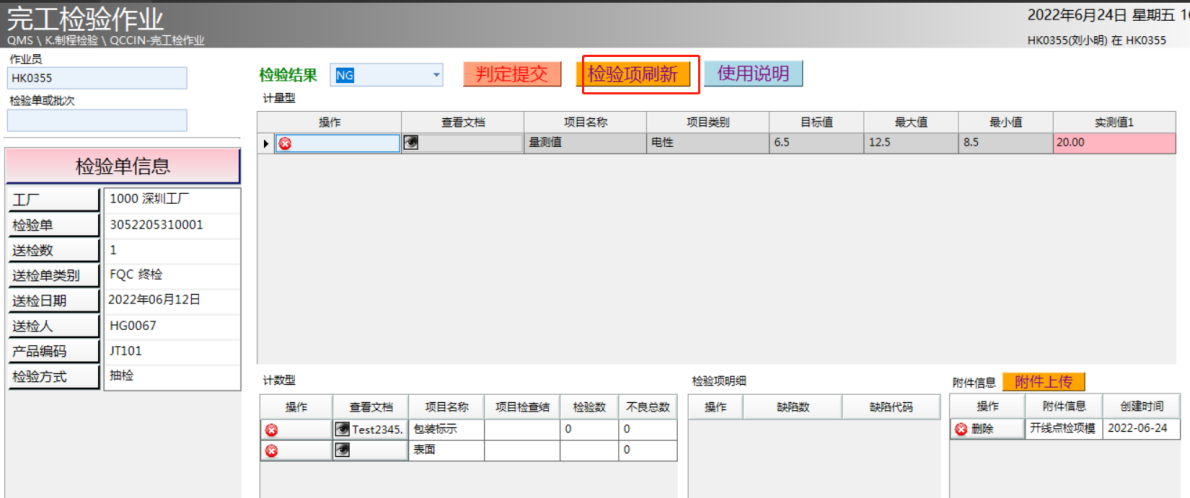Viewport: 1190px width, 498px height.
Task: Click red delete icon in 量测值 row
Action: tap(285, 144)
